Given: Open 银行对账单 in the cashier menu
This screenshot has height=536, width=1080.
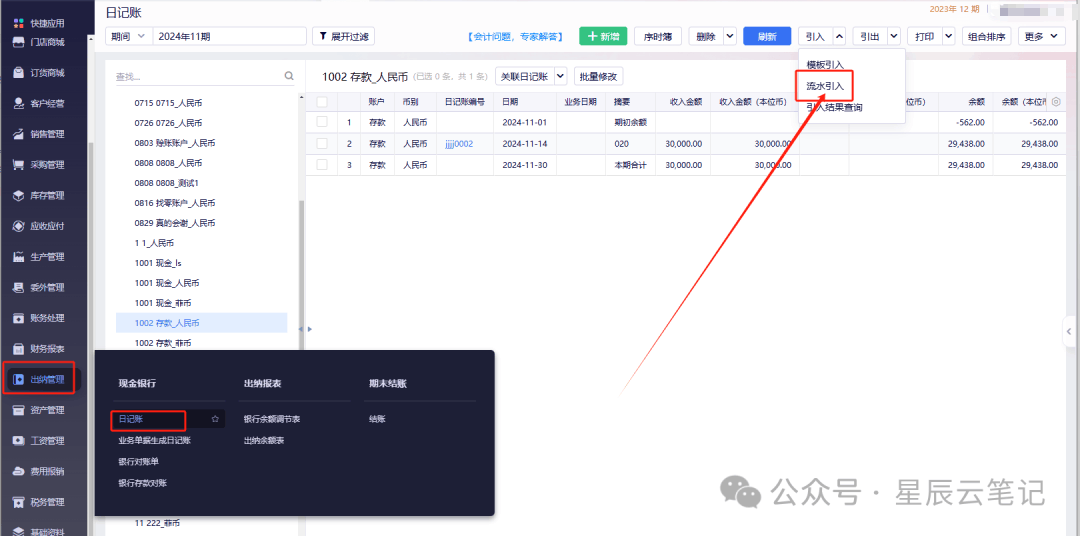Looking at the screenshot, I should pyautogui.click(x=139, y=461).
